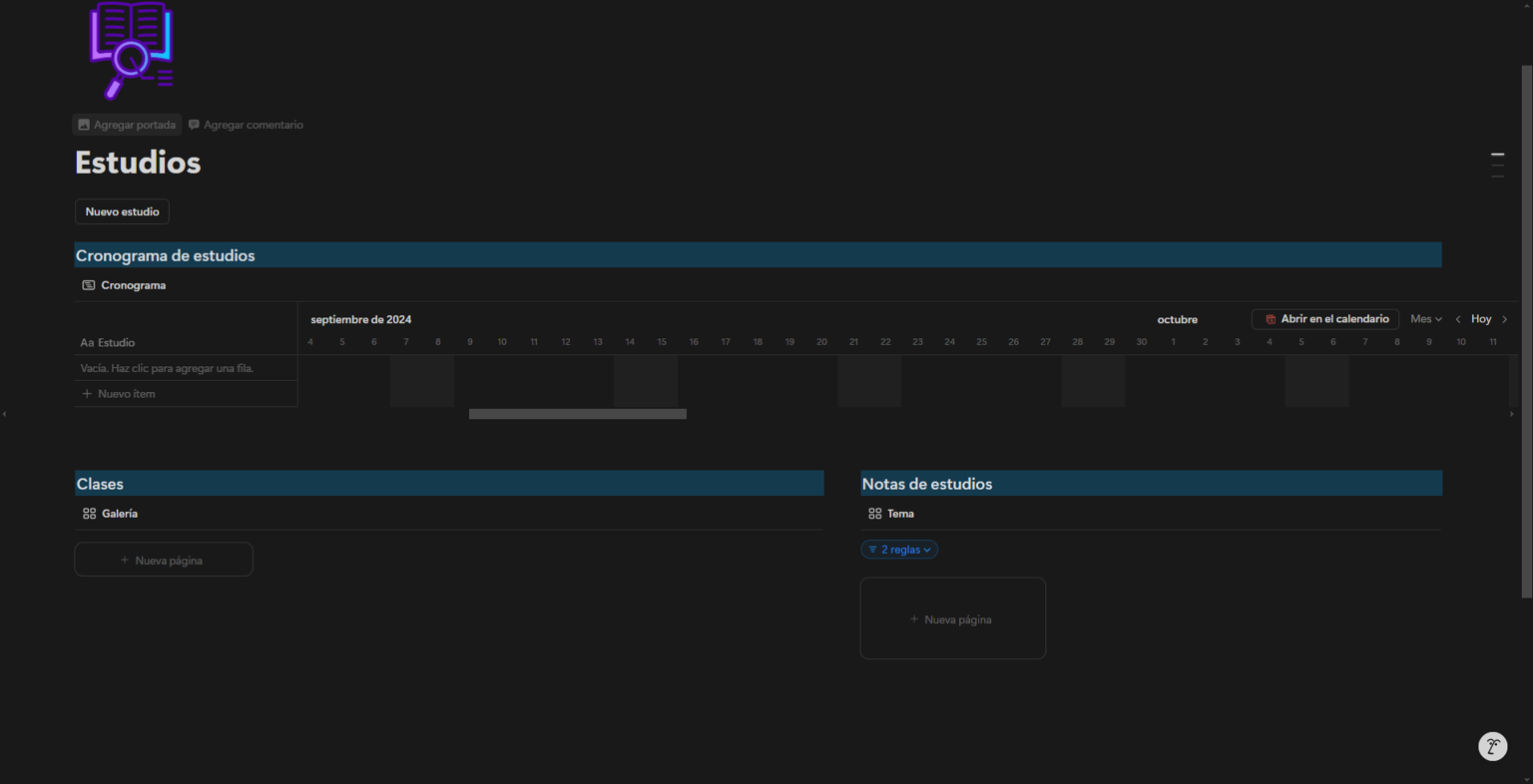Click Agregar comentario button
Screen dimensions: 1533x784
click(246, 125)
